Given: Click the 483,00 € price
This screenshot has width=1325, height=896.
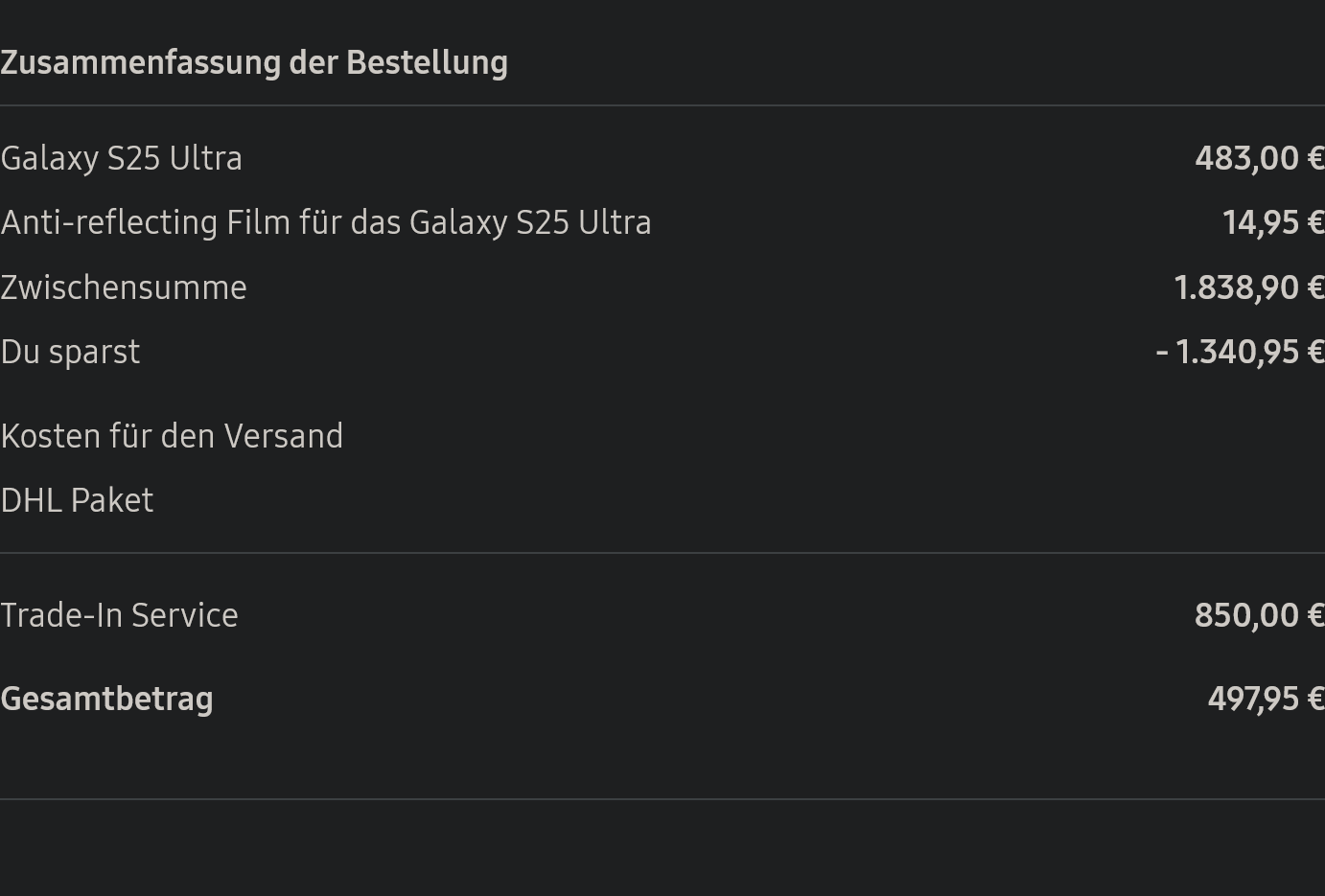Looking at the screenshot, I should coord(1260,158).
